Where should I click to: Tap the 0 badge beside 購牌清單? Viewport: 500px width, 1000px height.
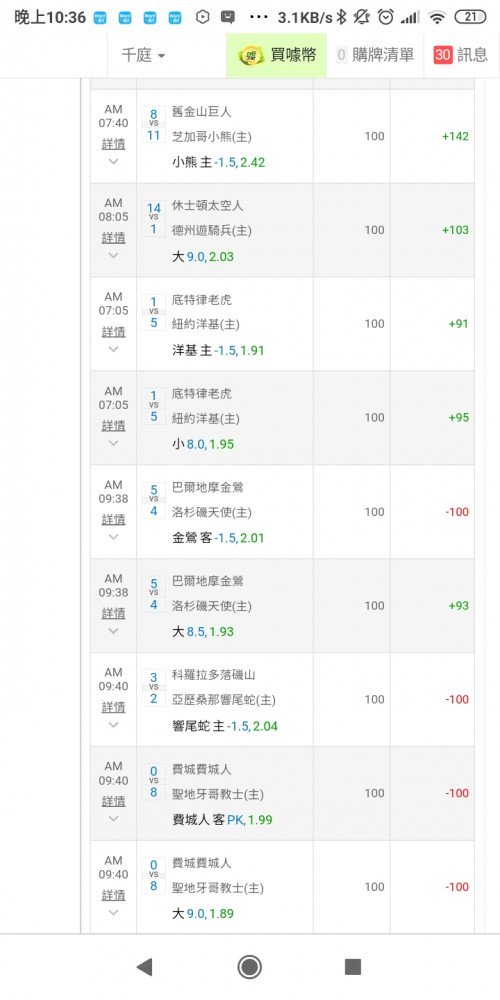click(341, 55)
